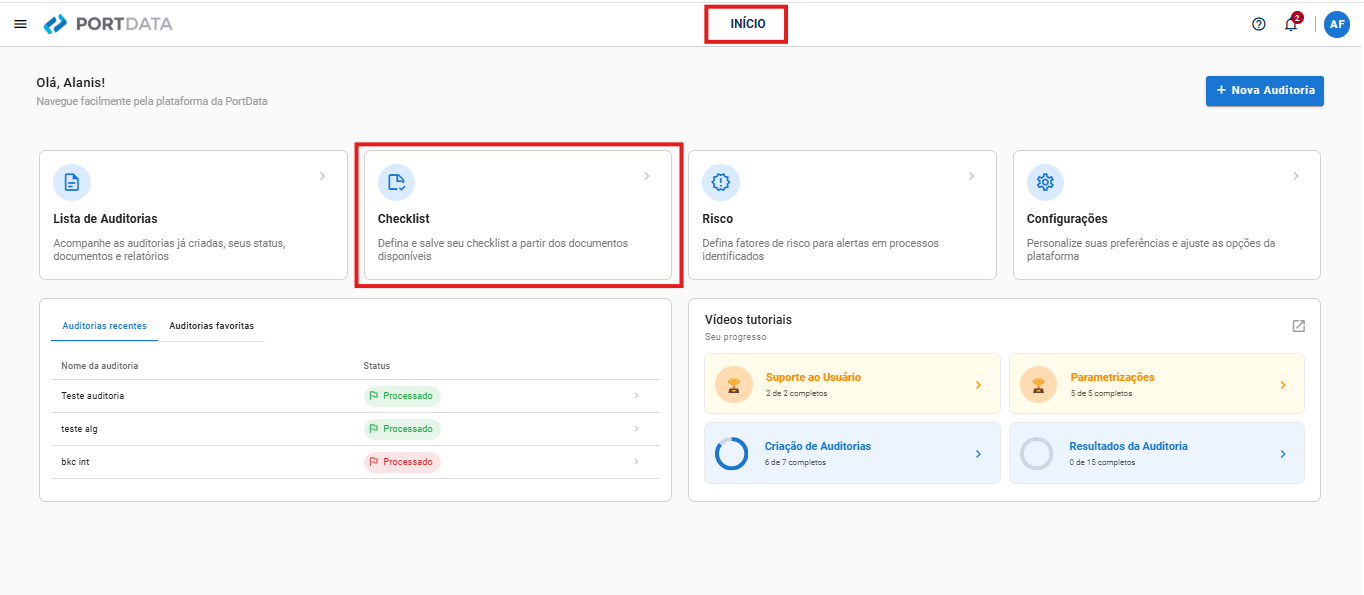Open video tutorials in external window icon
This screenshot has height=595, width=1364.
pyautogui.click(x=1298, y=326)
